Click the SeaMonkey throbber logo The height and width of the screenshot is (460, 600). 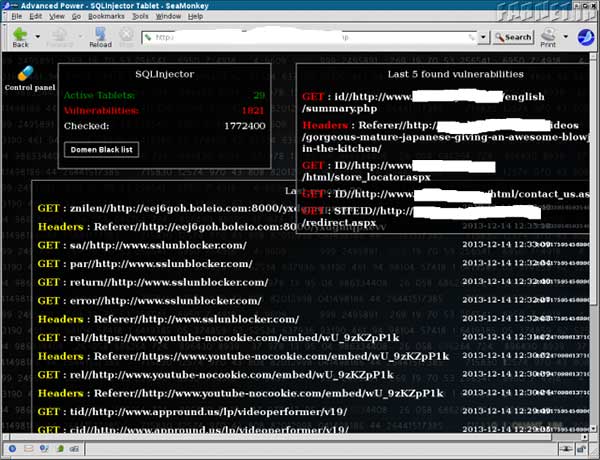[x=586, y=37]
